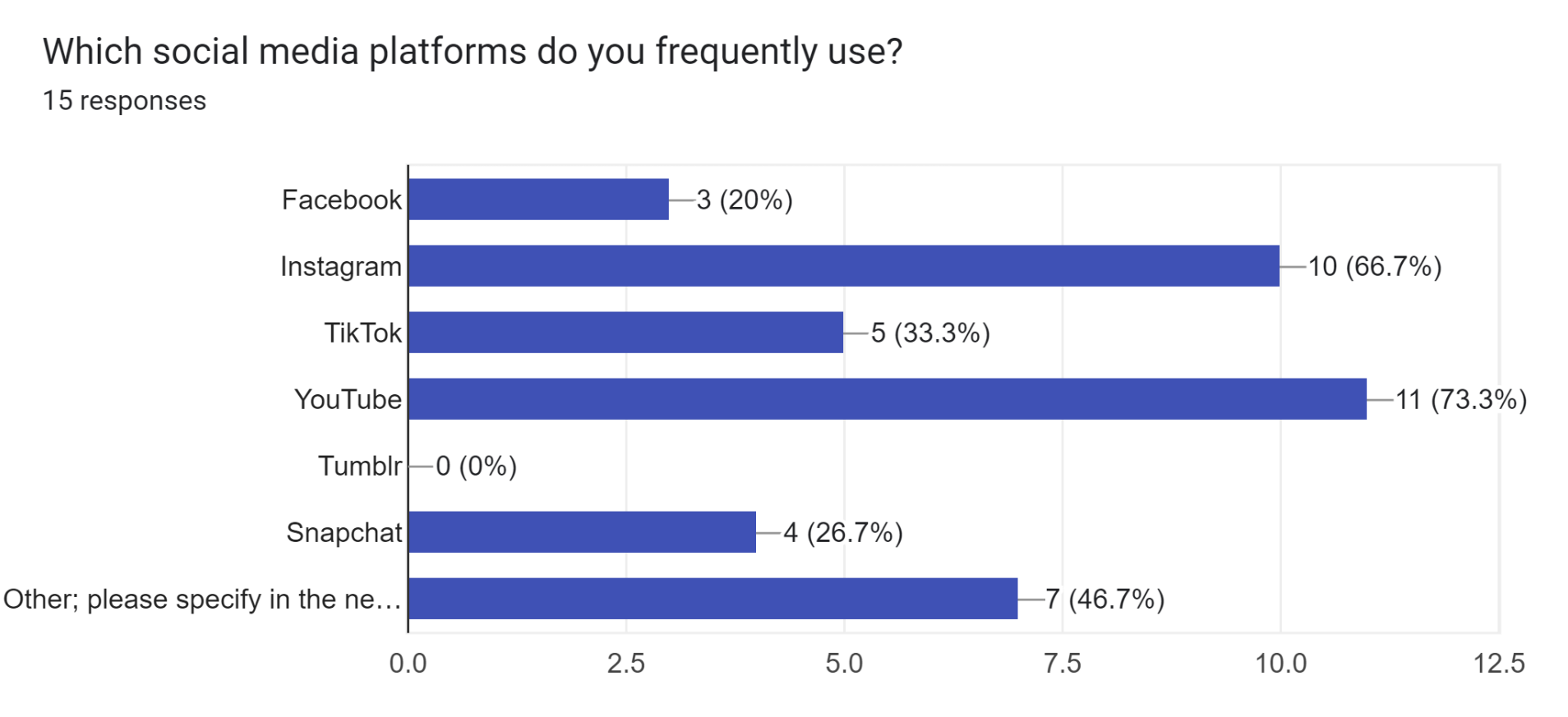1568x717 pixels.
Task: Click the Instagram bar
Action: pos(843,266)
